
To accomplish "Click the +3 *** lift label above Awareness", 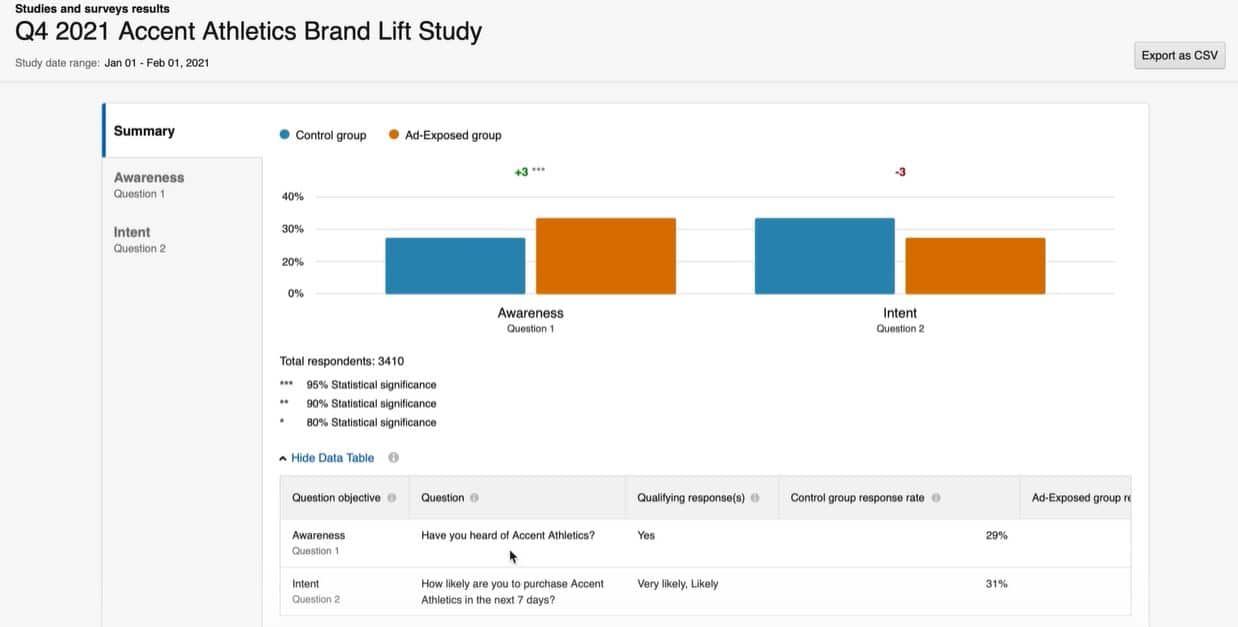I will [530, 172].
